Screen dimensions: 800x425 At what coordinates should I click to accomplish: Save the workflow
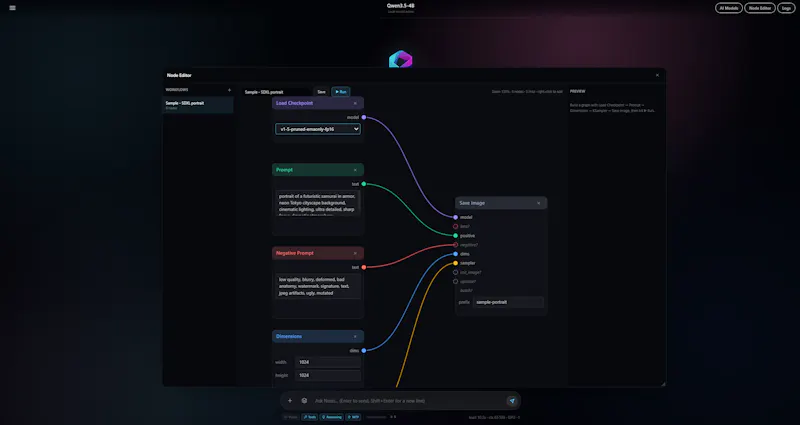coord(321,92)
